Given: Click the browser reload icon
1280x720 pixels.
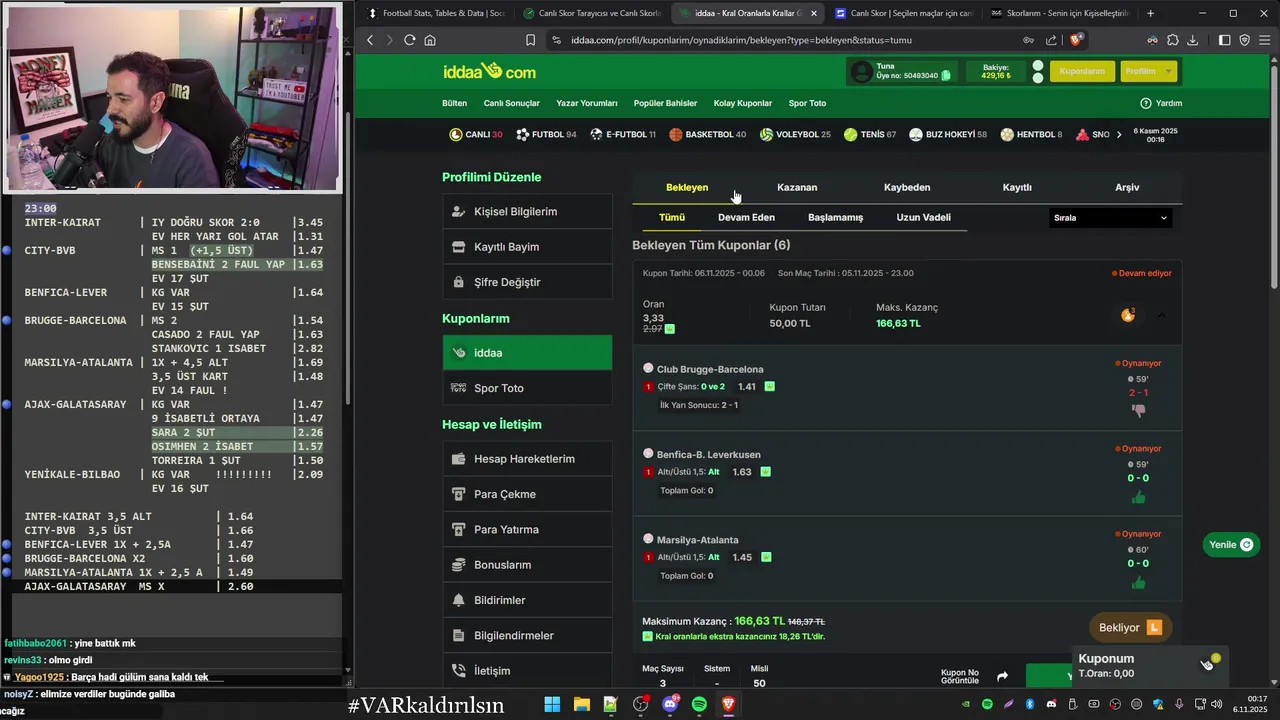Looking at the screenshot, I should (x=409, y=40).
